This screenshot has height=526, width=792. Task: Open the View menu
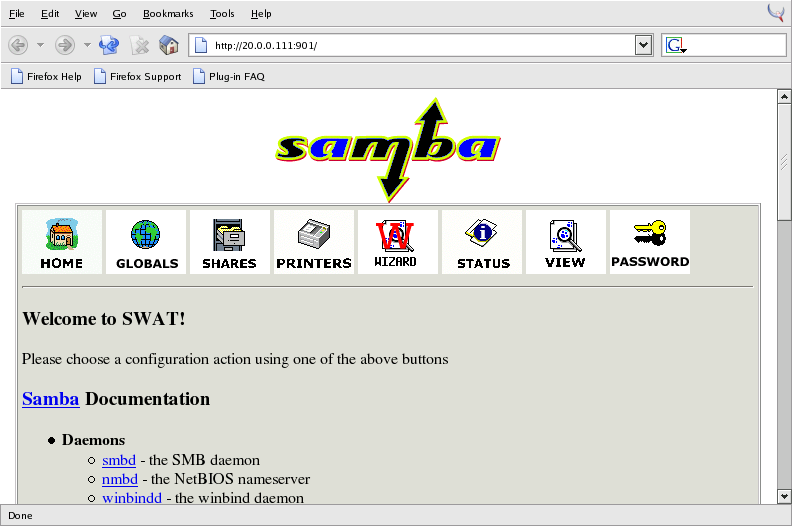pyautogui.click(x=86, y=14)
